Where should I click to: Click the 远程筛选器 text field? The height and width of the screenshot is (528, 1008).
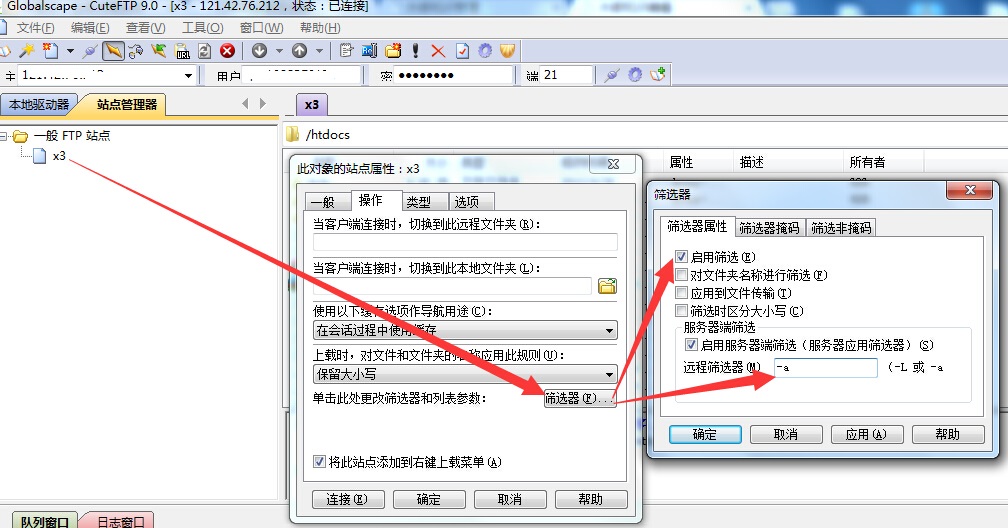(x=825, y=368)
